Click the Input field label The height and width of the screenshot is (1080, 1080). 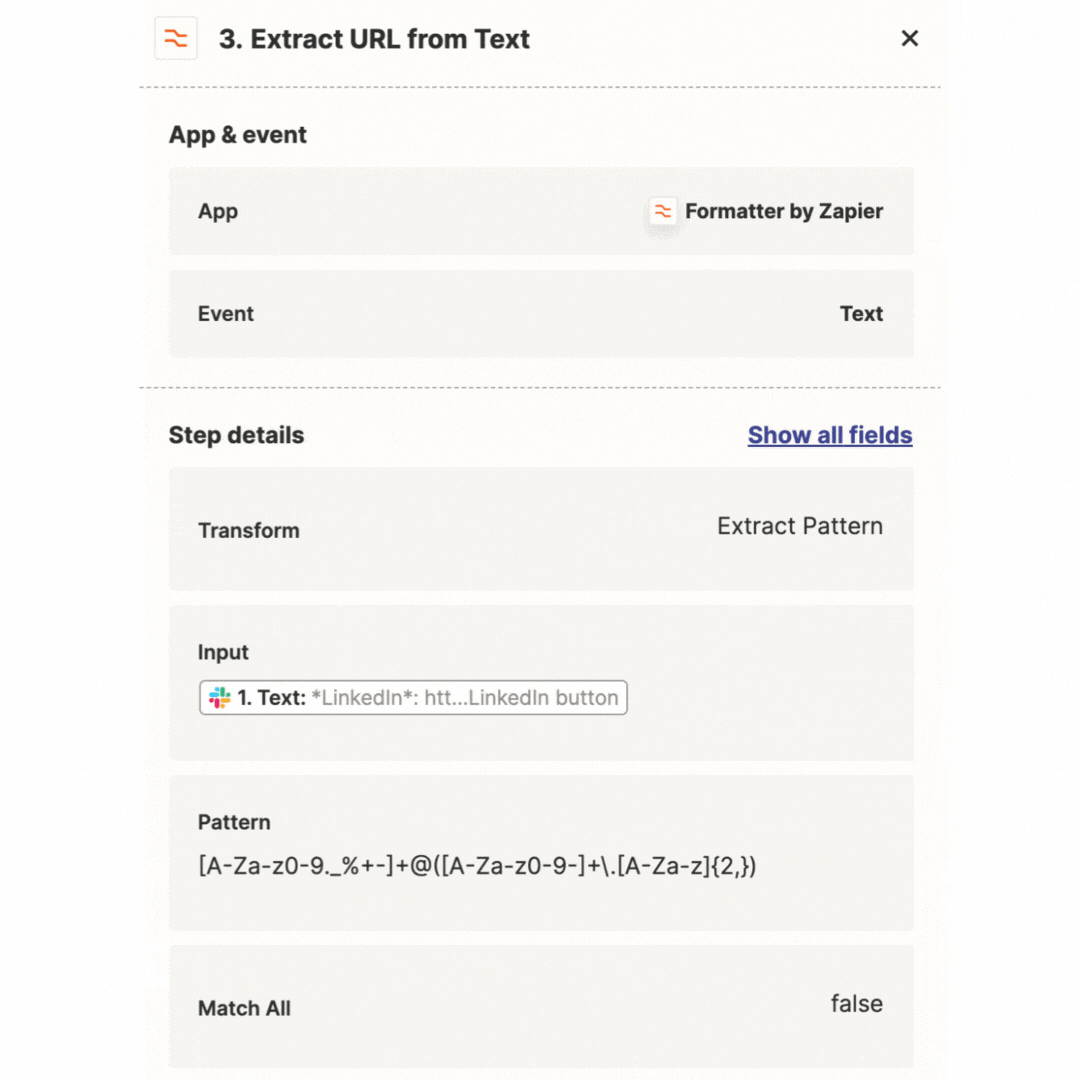point(223,652)
